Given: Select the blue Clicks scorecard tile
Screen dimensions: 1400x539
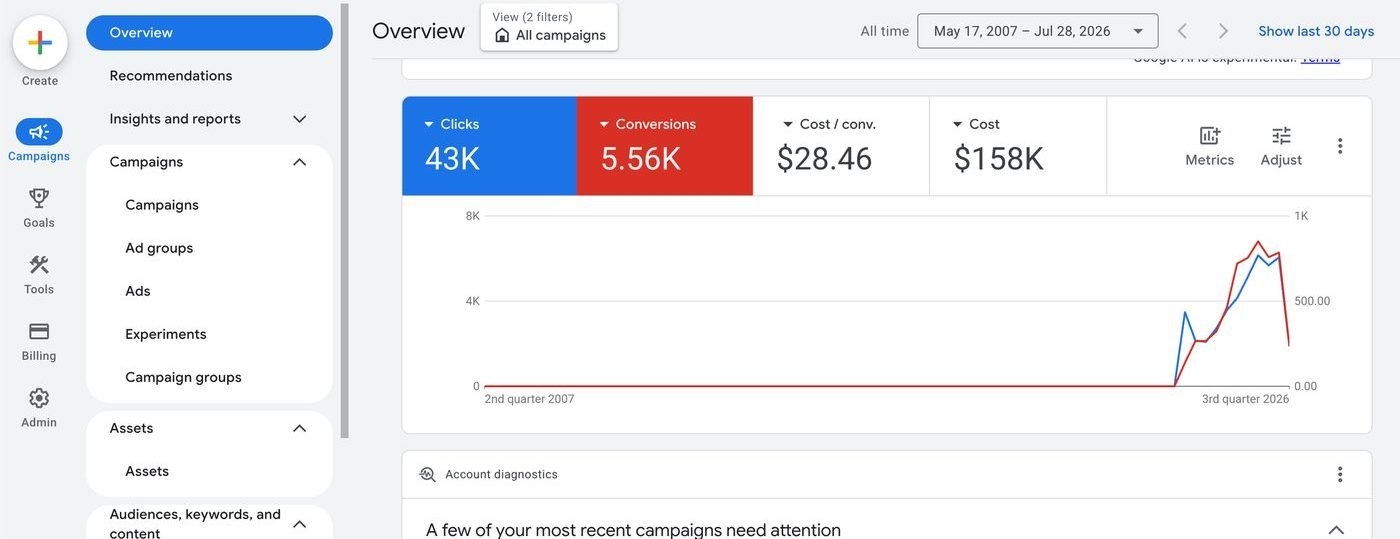Looking at the screenshot, I should (489, 146).
